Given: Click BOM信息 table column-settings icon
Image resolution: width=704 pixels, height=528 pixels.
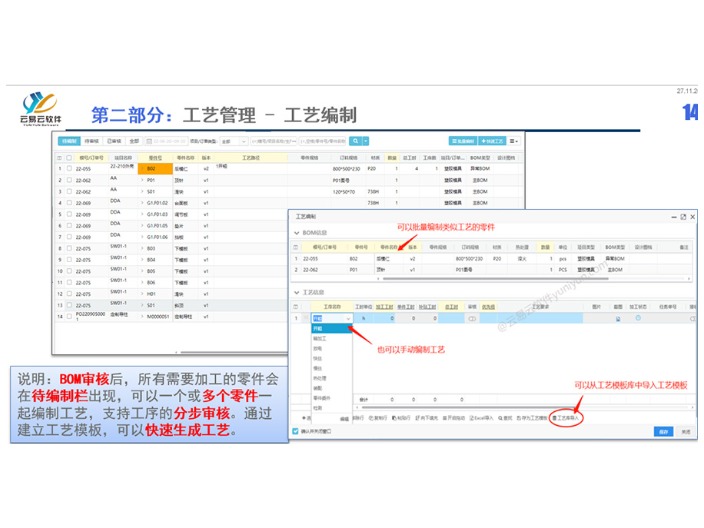Looking at the screenshot, I should 295,247.
